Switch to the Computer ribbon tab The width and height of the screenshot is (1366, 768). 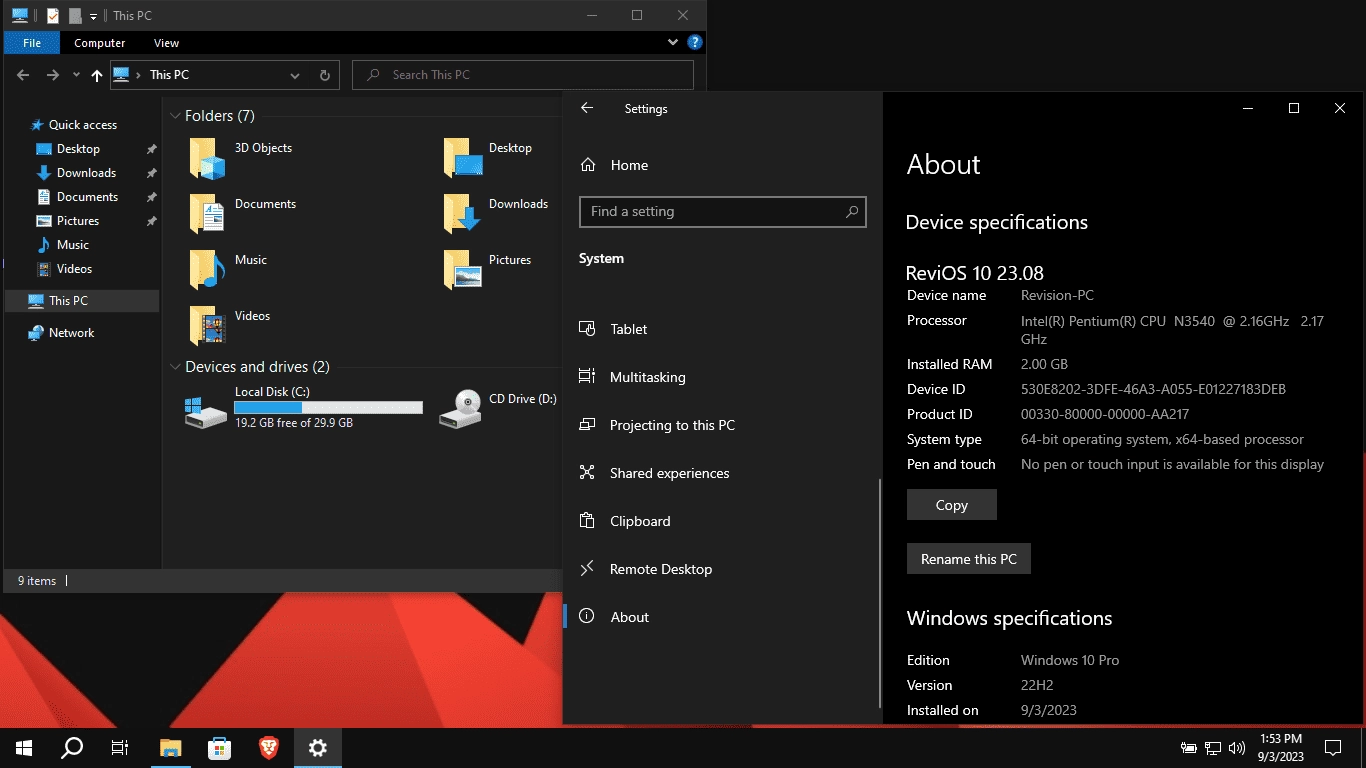tap(100, 43)
